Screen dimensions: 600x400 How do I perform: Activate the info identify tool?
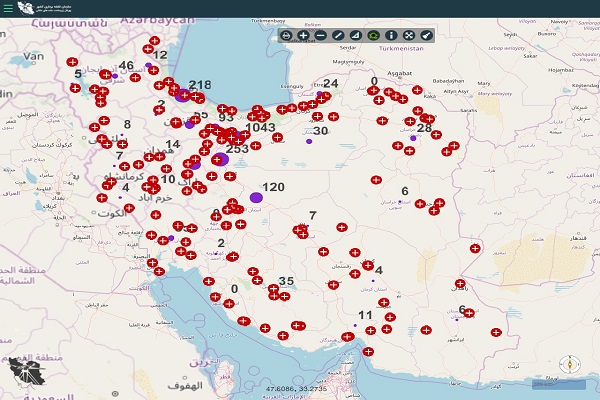pyautogui.click(x=391, y=36)
